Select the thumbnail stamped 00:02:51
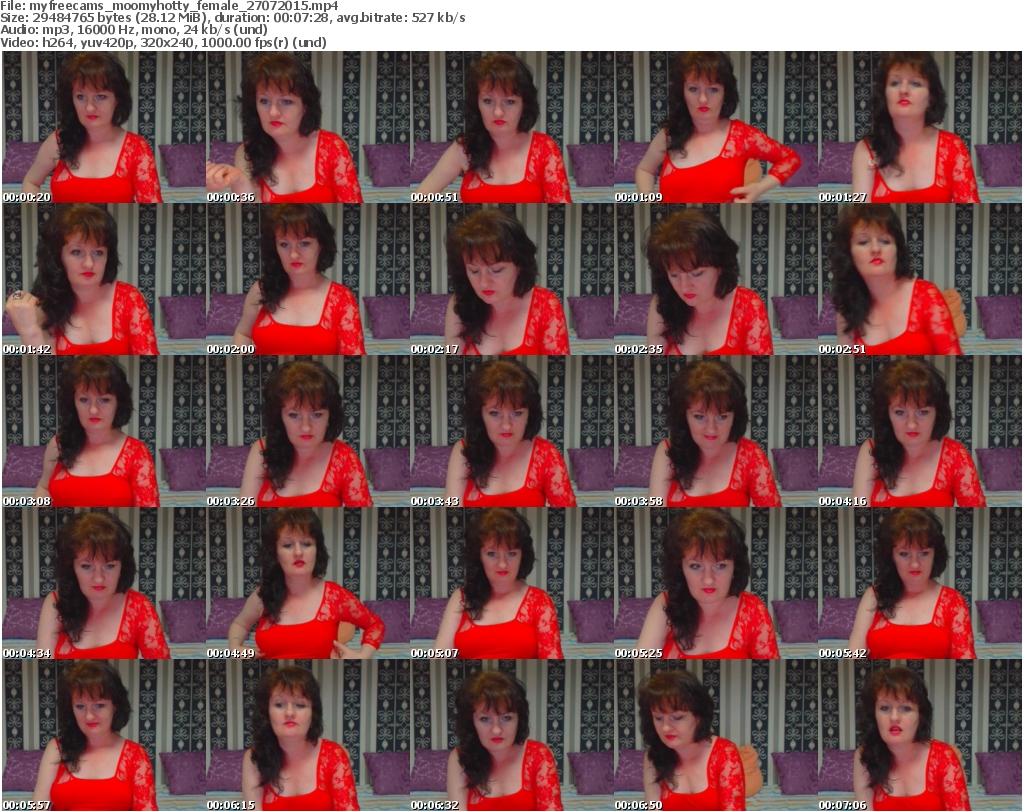Viewport: 1024px width, 811px height. pyautogui.click(x=920, y=279)
